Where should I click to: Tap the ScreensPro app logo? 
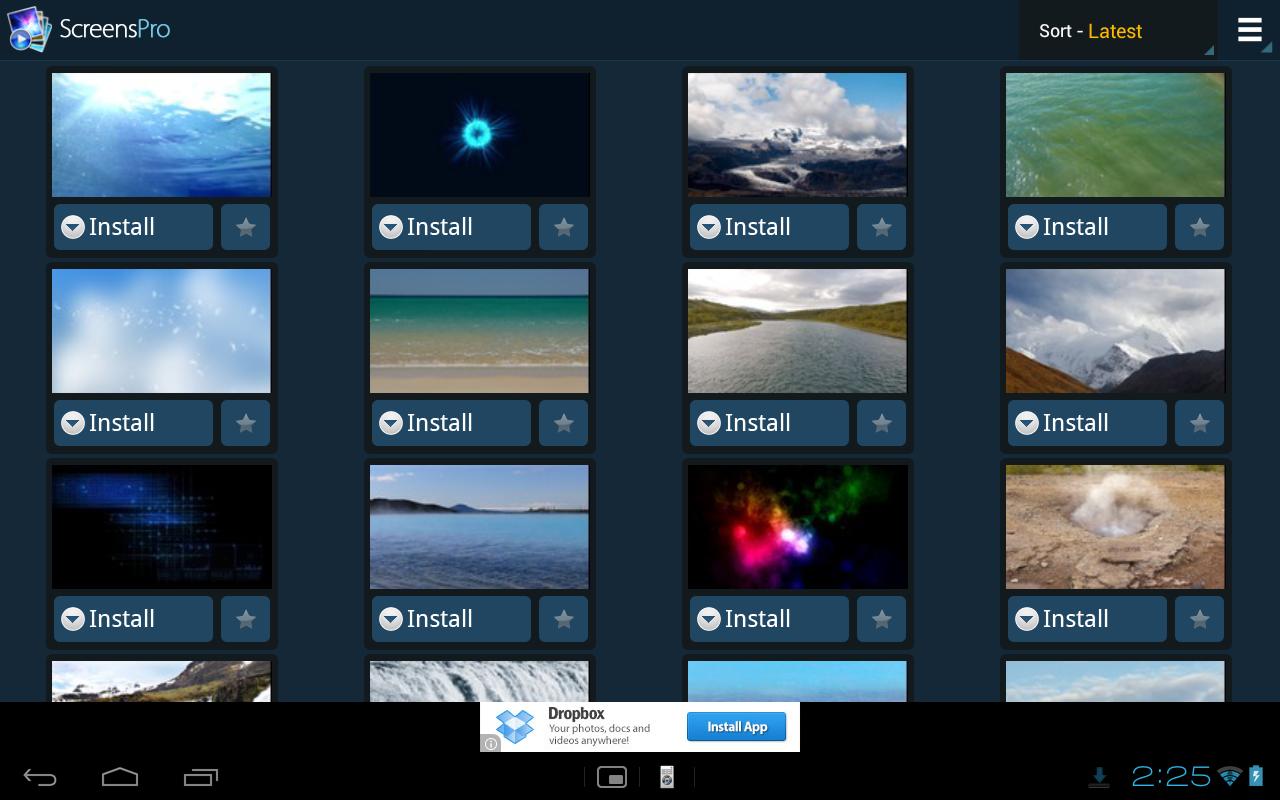tap(29, 30)
